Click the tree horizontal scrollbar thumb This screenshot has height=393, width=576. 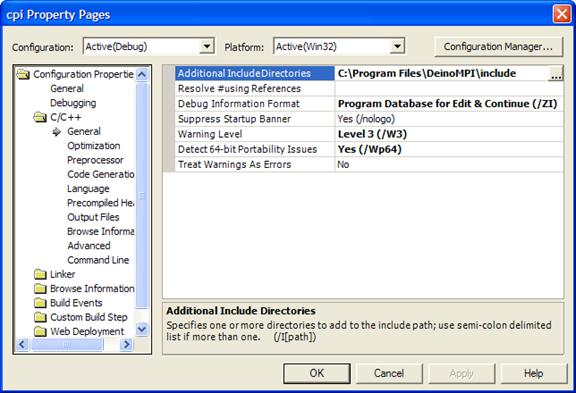coord(66,345)
